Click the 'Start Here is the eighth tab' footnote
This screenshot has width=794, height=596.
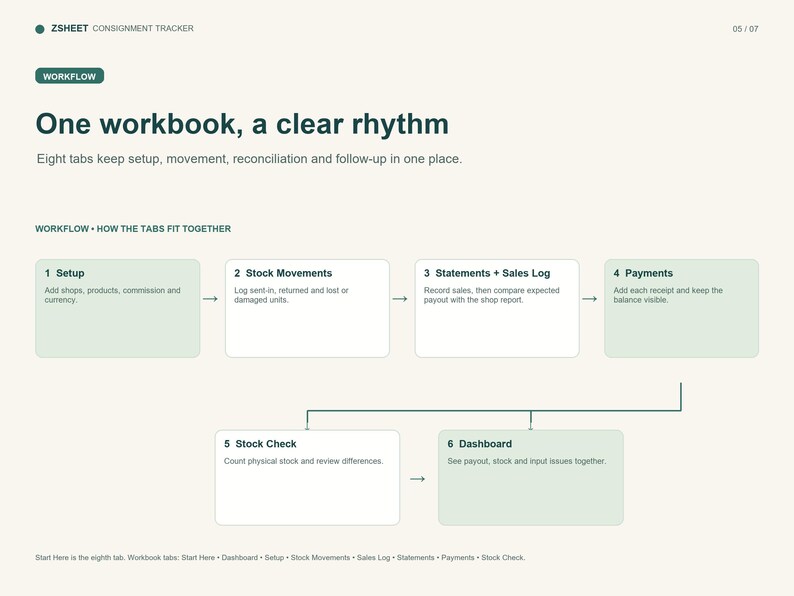pyautogui.click(x=280, y=558)
